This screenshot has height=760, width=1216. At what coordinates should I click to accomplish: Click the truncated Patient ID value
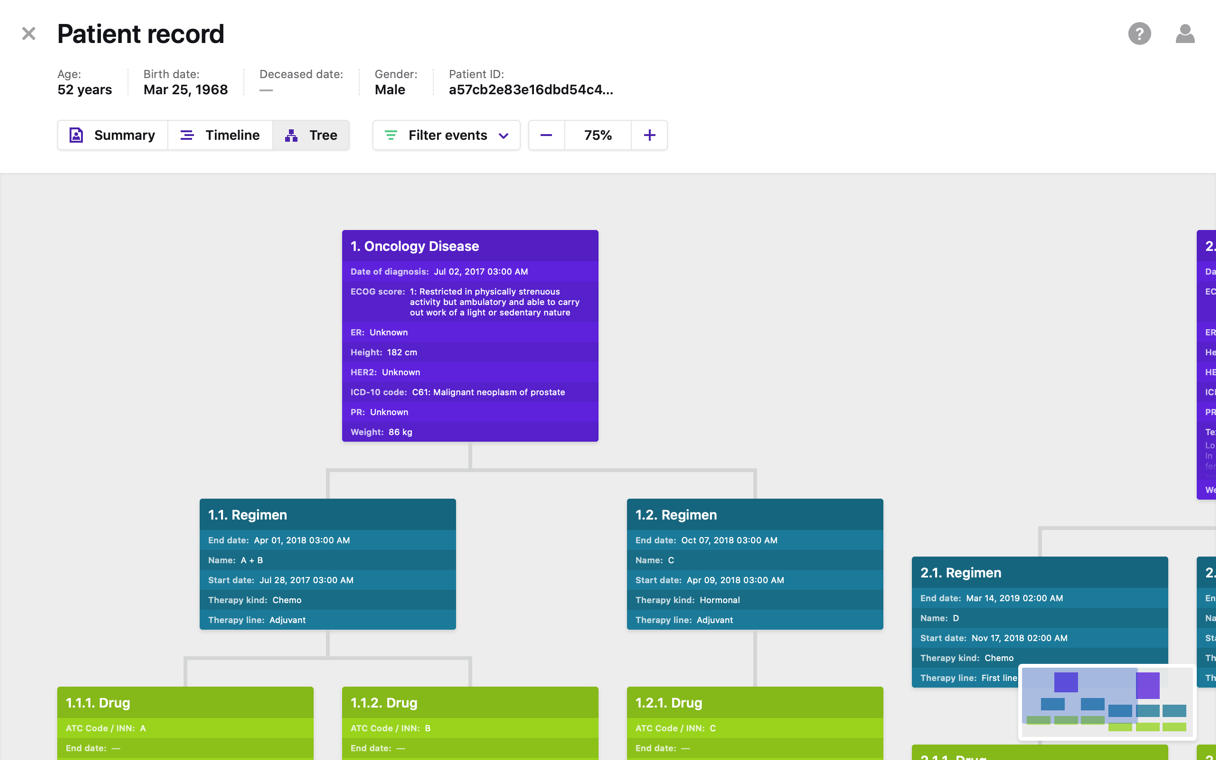(x=530, y=90)
